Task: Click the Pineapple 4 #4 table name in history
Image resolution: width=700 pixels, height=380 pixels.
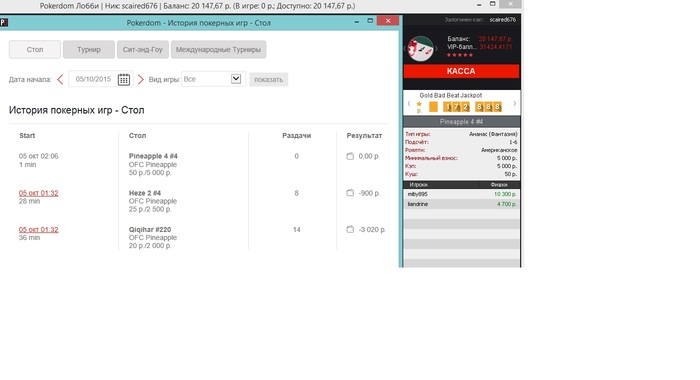Action: [x=153, y=156]
